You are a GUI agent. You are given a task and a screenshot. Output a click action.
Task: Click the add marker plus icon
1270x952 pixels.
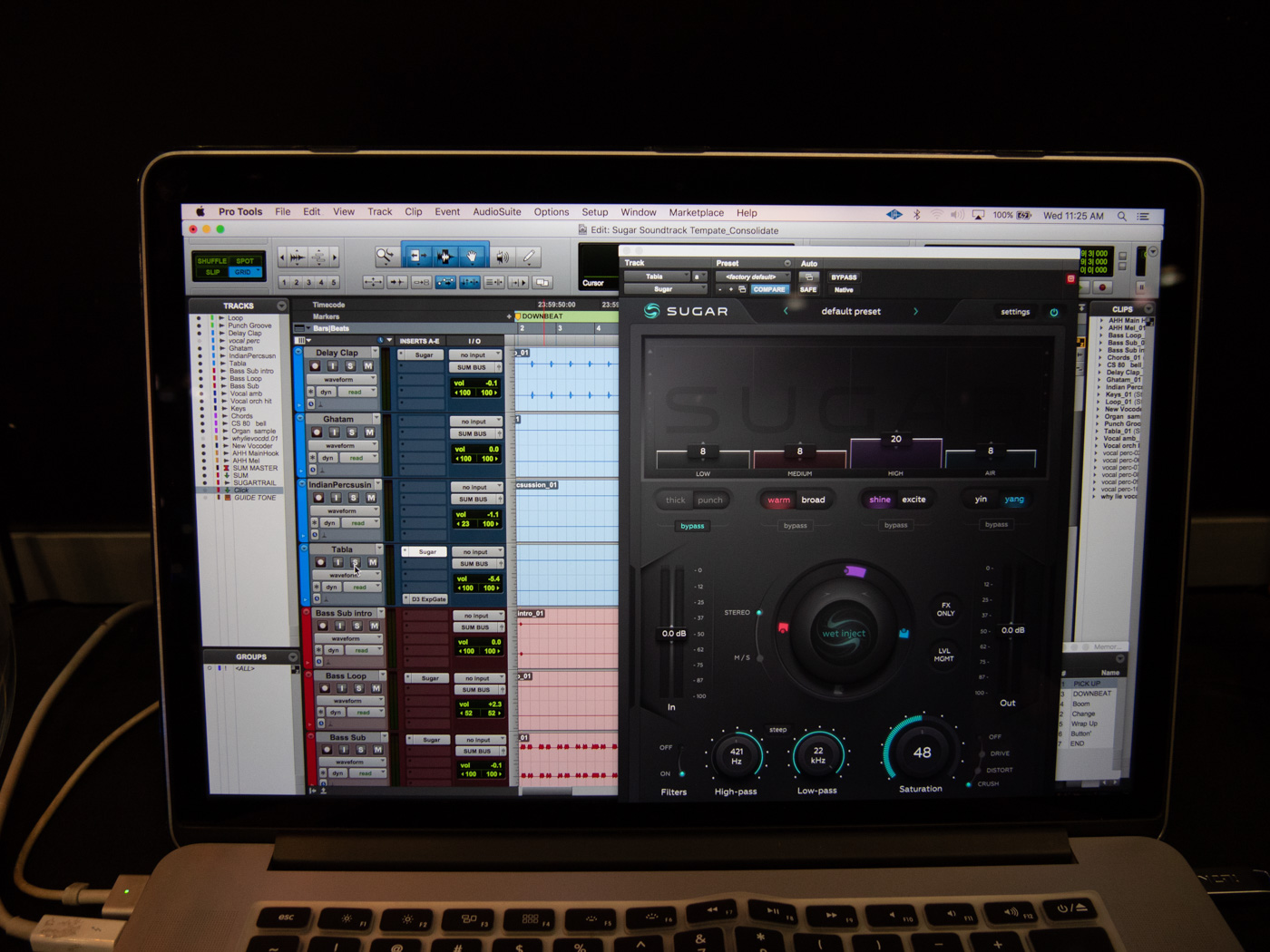508,316
